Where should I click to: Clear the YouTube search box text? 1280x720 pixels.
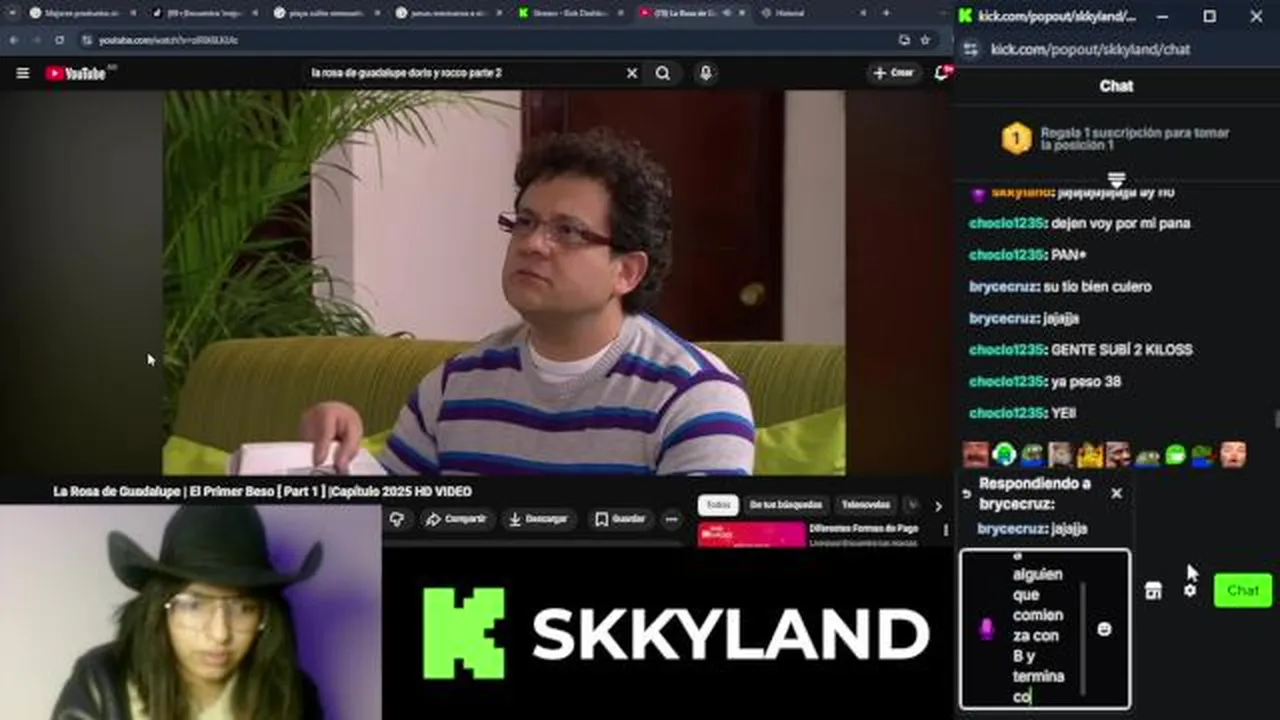coord(631,73)
